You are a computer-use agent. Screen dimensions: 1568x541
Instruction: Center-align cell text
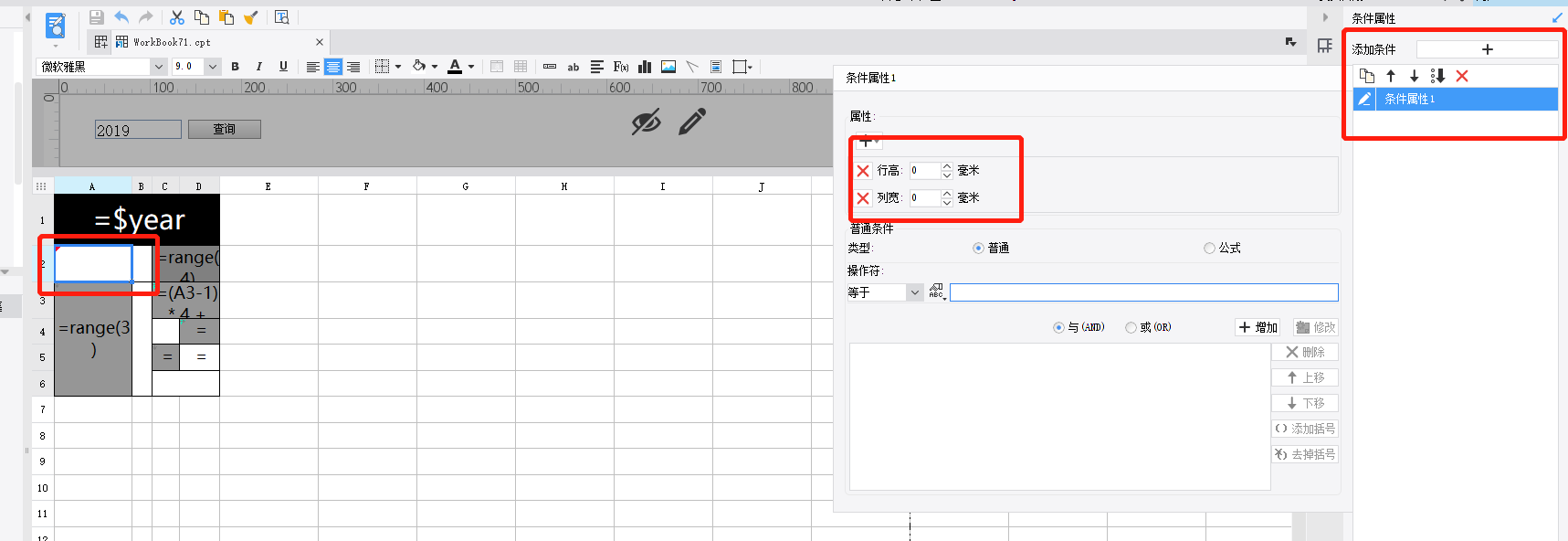pyautogui.click(x=333, y=67)
